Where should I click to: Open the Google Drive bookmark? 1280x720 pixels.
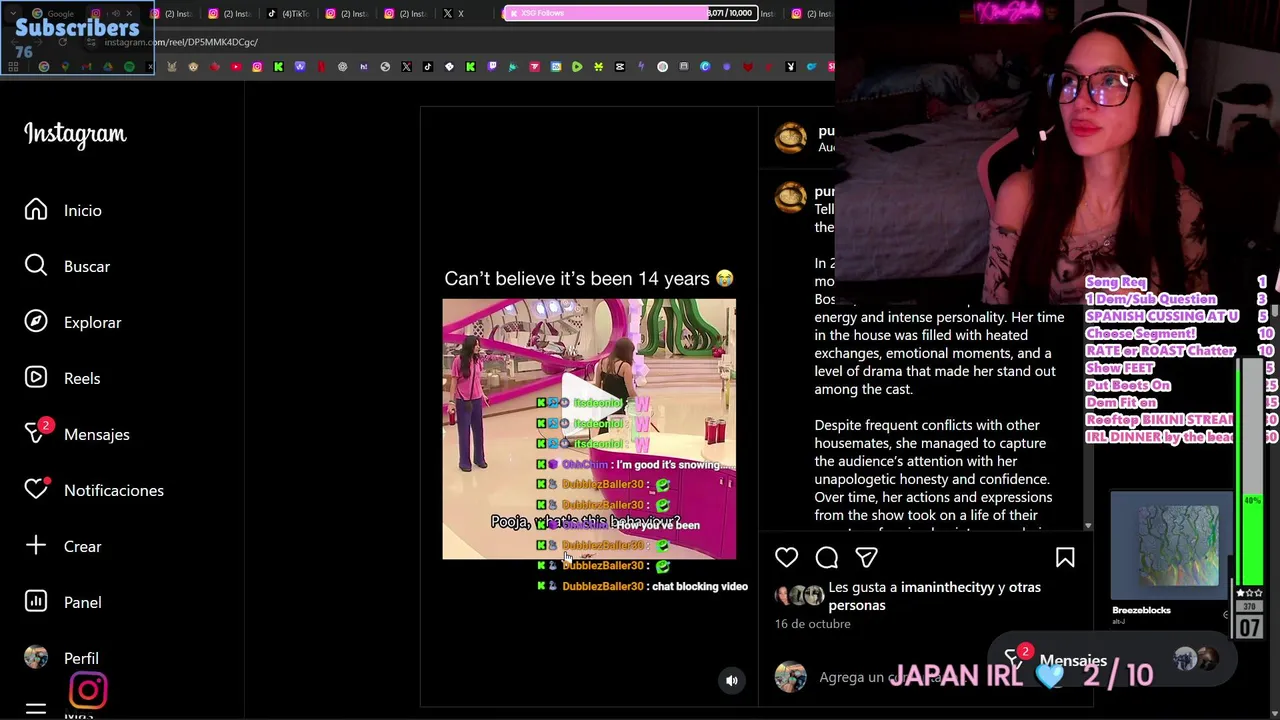click(107, 67)
